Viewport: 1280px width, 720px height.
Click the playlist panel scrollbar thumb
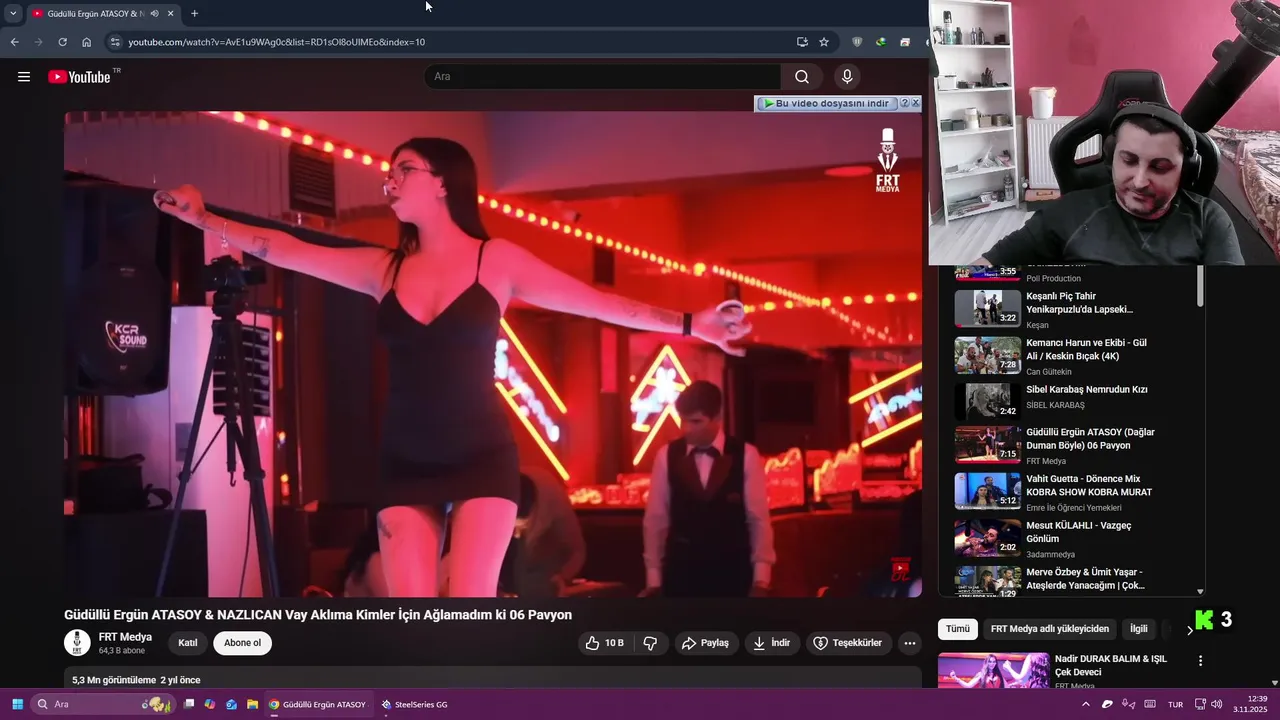(1200, 285)
